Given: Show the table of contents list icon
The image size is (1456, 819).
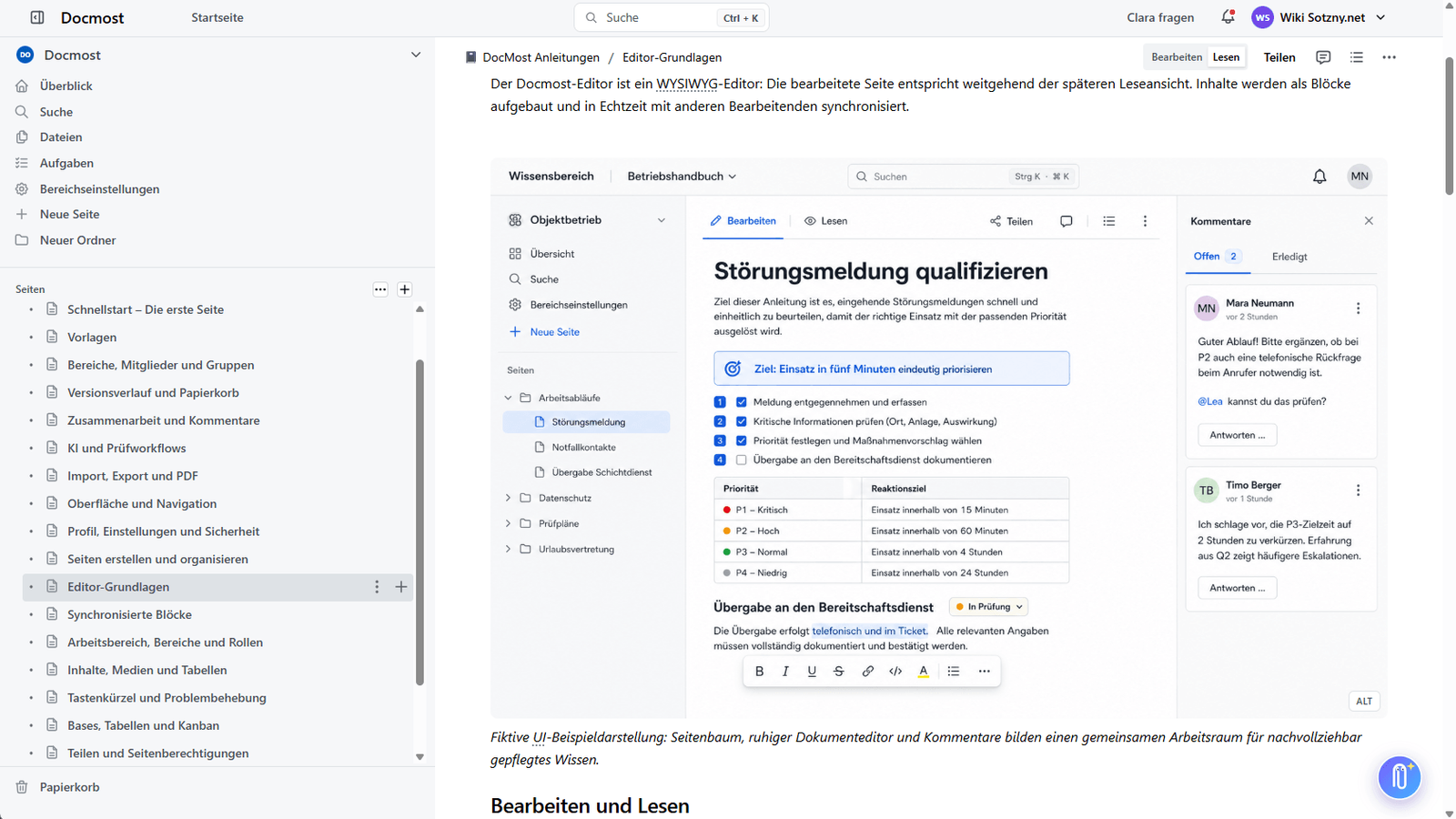Looking at the screenshot, I should [x=1357, y=57].
